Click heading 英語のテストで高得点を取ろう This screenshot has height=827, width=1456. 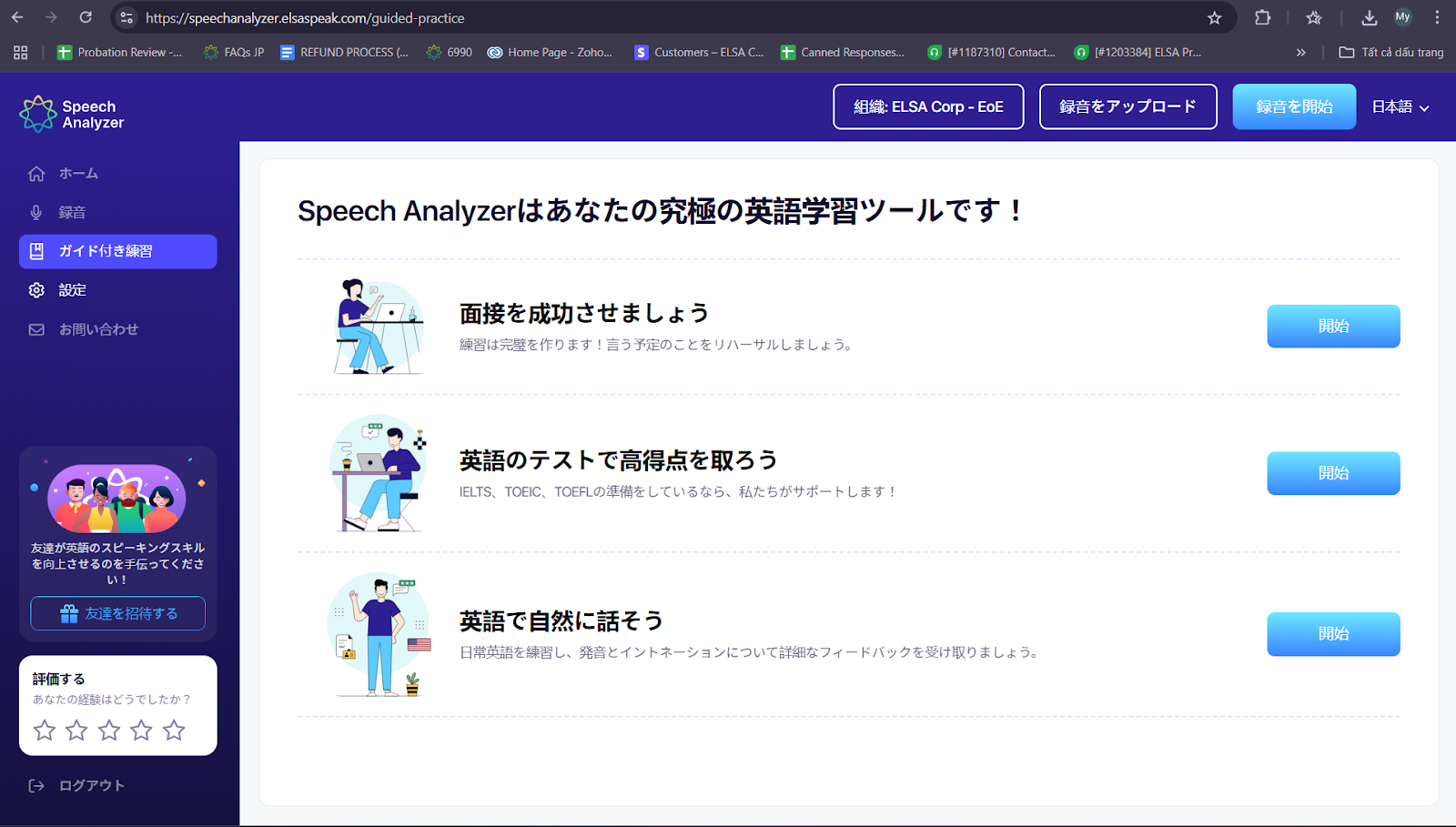pos(619,460)
